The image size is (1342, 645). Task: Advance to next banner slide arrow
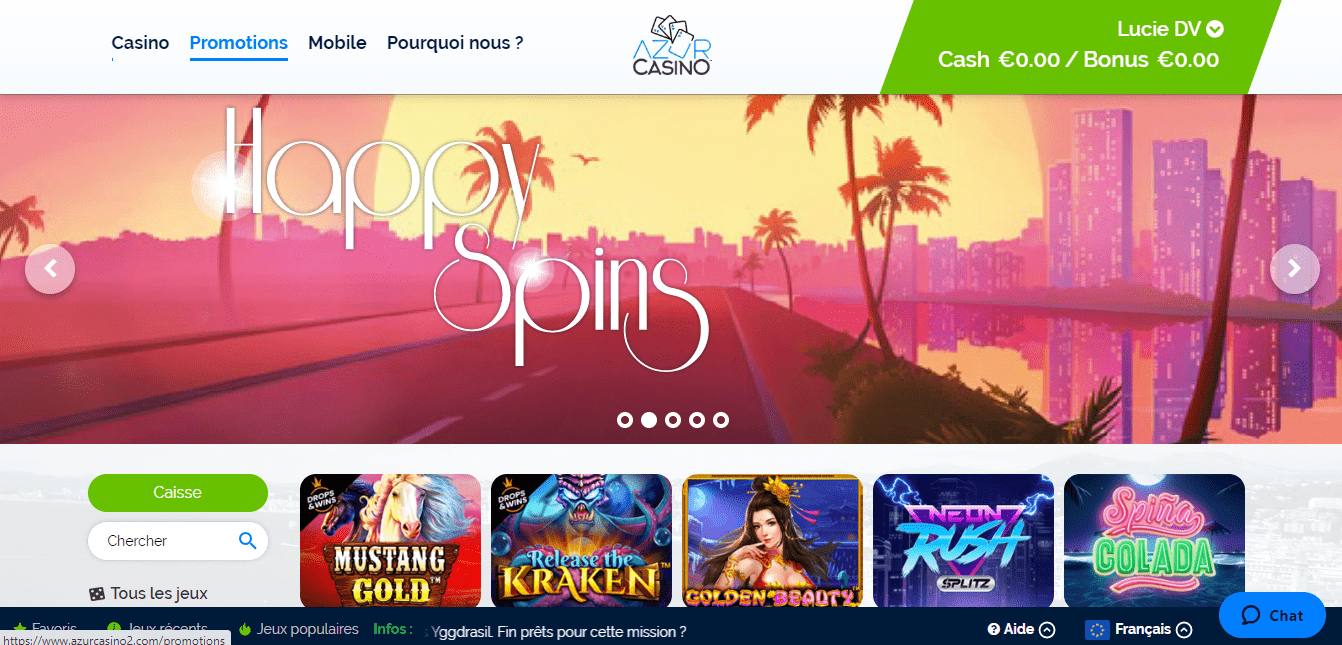pos(1295,269)
